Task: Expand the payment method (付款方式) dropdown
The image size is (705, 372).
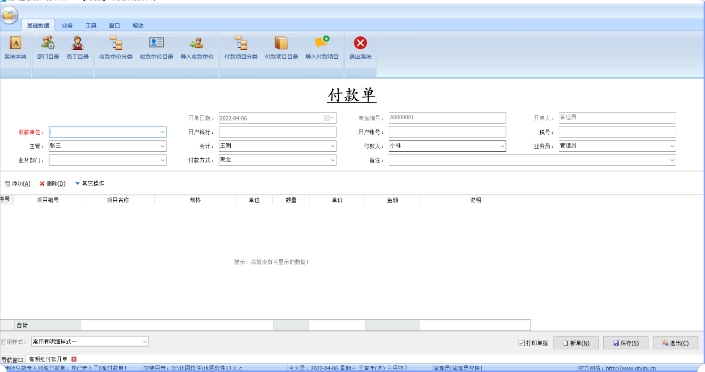Action: [332, 160]
